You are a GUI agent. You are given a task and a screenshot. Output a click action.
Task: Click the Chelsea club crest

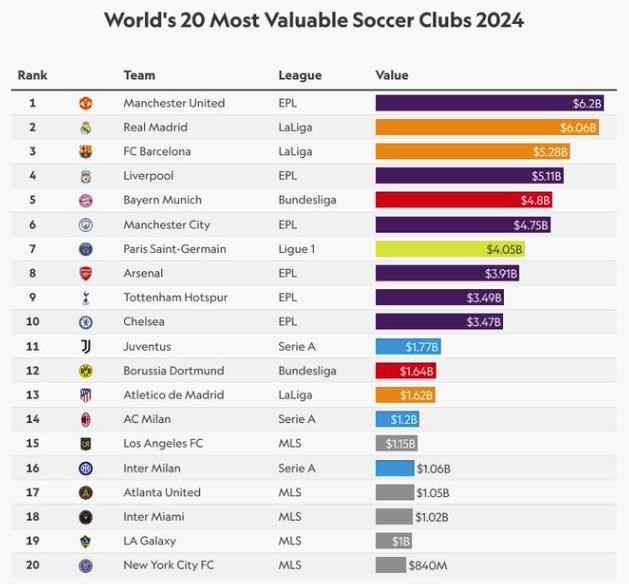coord(86,322)
